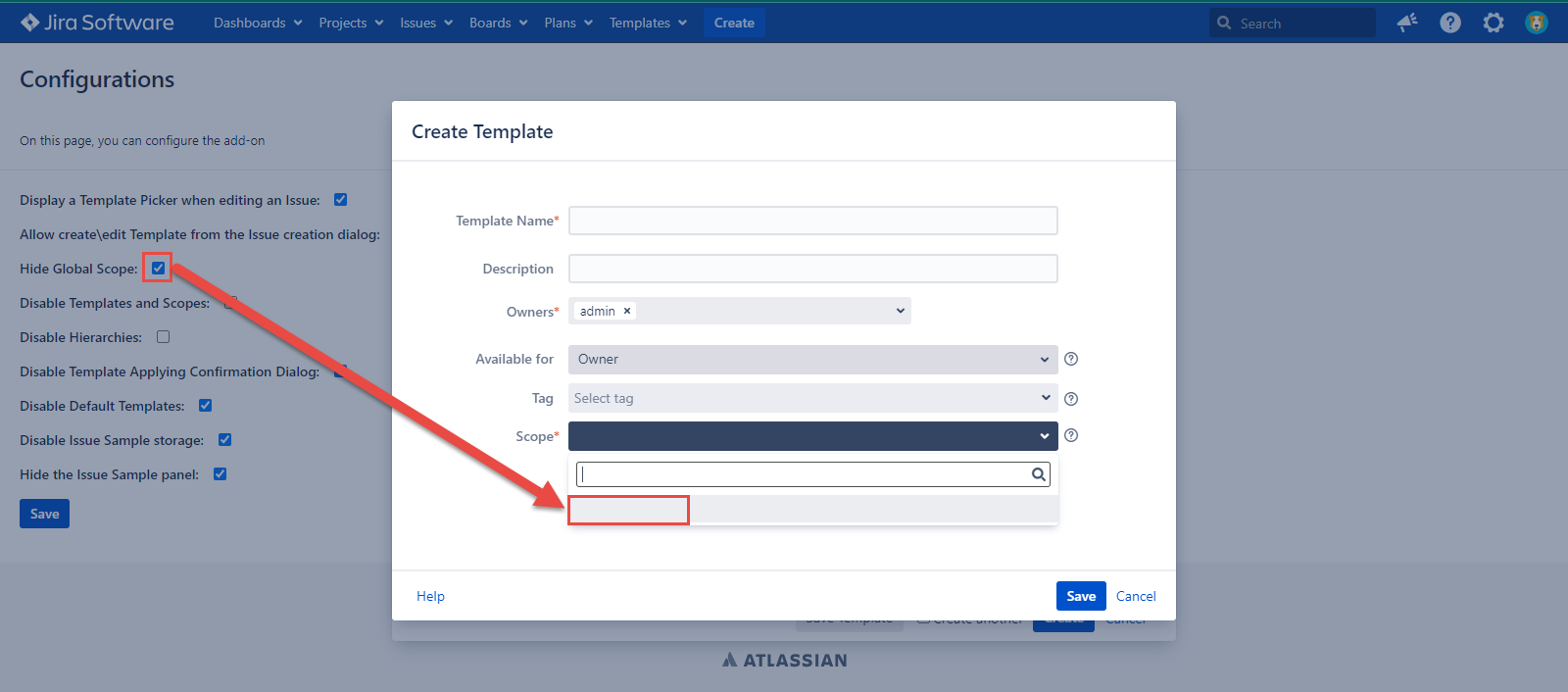Enable the Disable Hierarchies checkbox
The width and height of the screenshot is (1568, 692).
[164, 336]
